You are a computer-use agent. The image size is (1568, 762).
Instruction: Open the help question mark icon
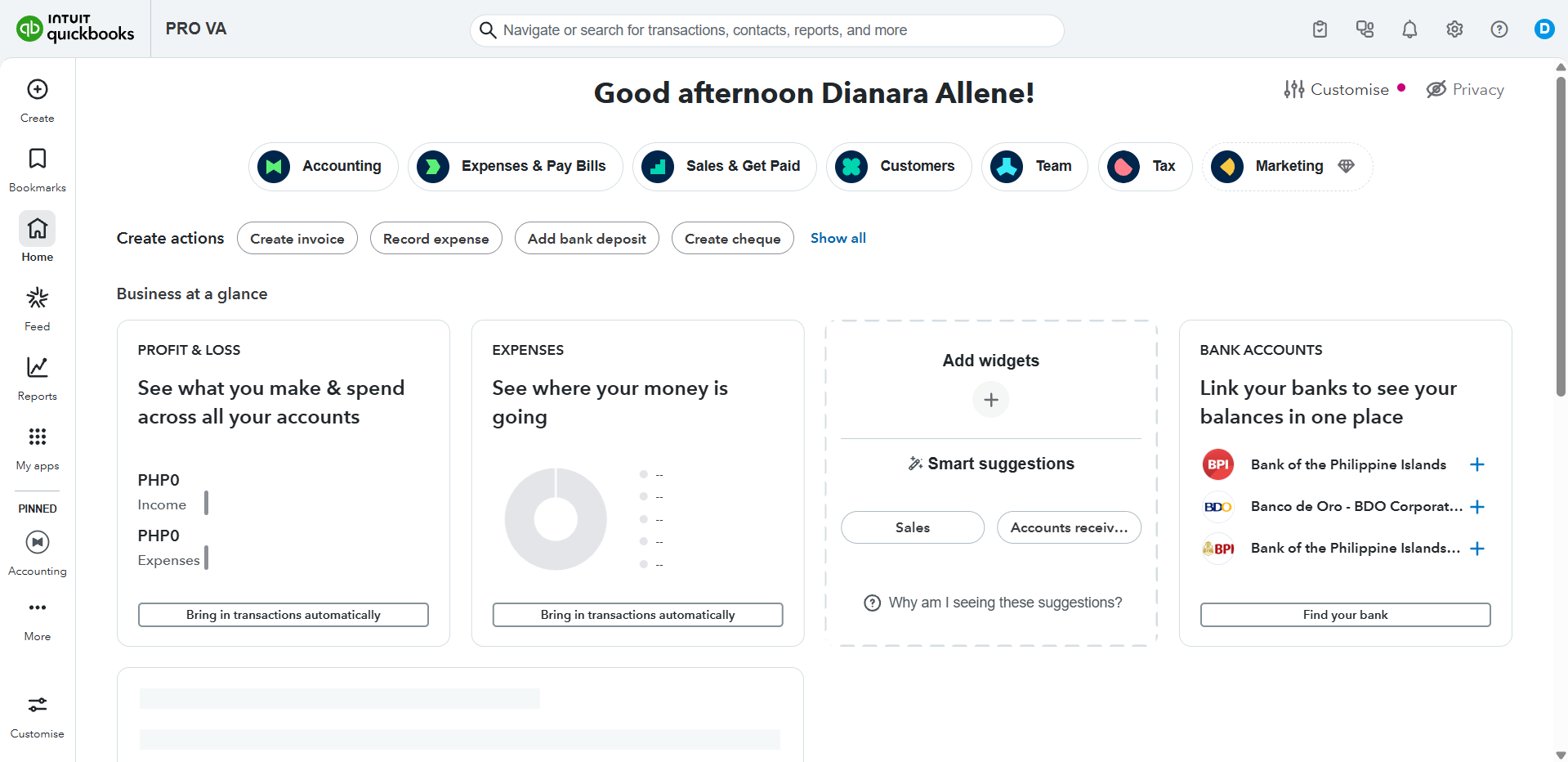click(1499, 29)
